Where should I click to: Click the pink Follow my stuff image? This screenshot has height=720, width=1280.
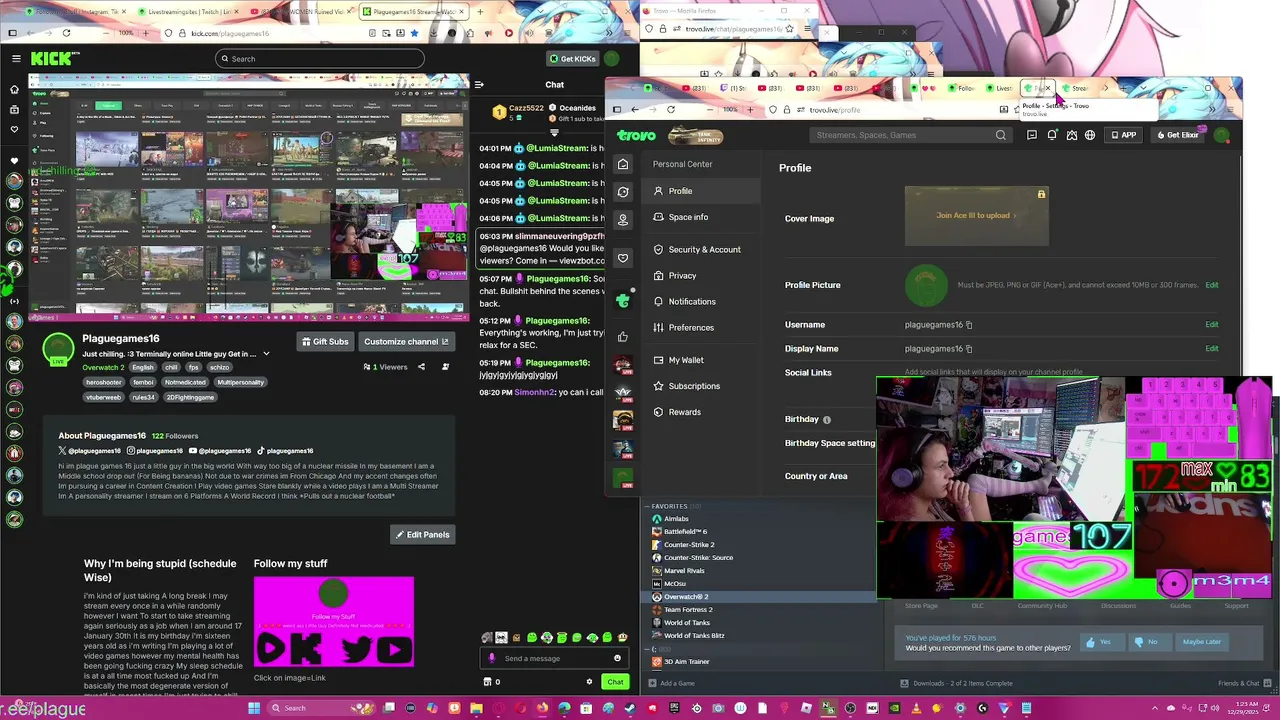(333, 621)
